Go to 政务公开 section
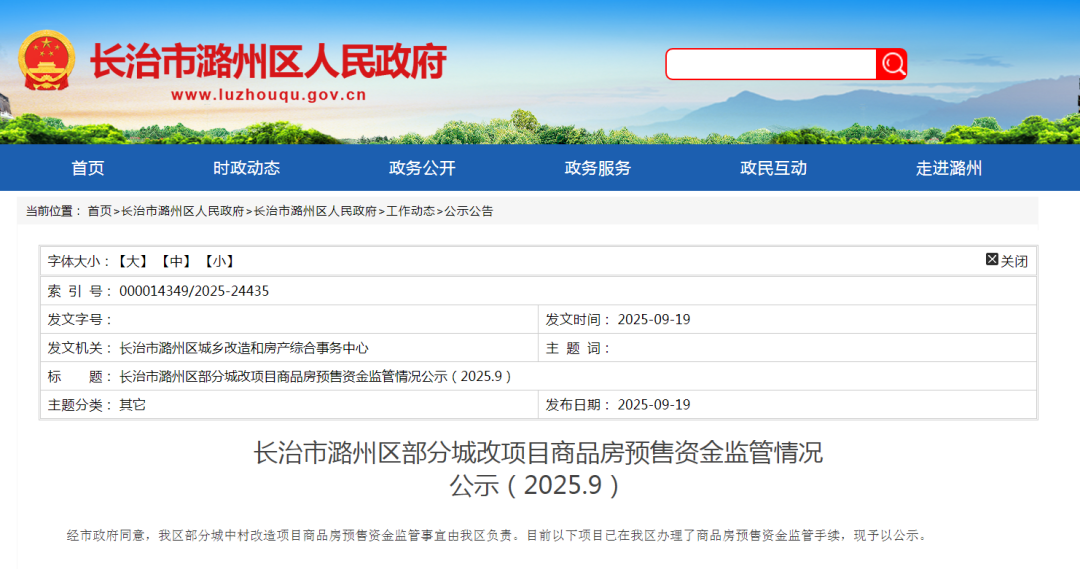Viewport: 1080px width, 569px height. 422,168
